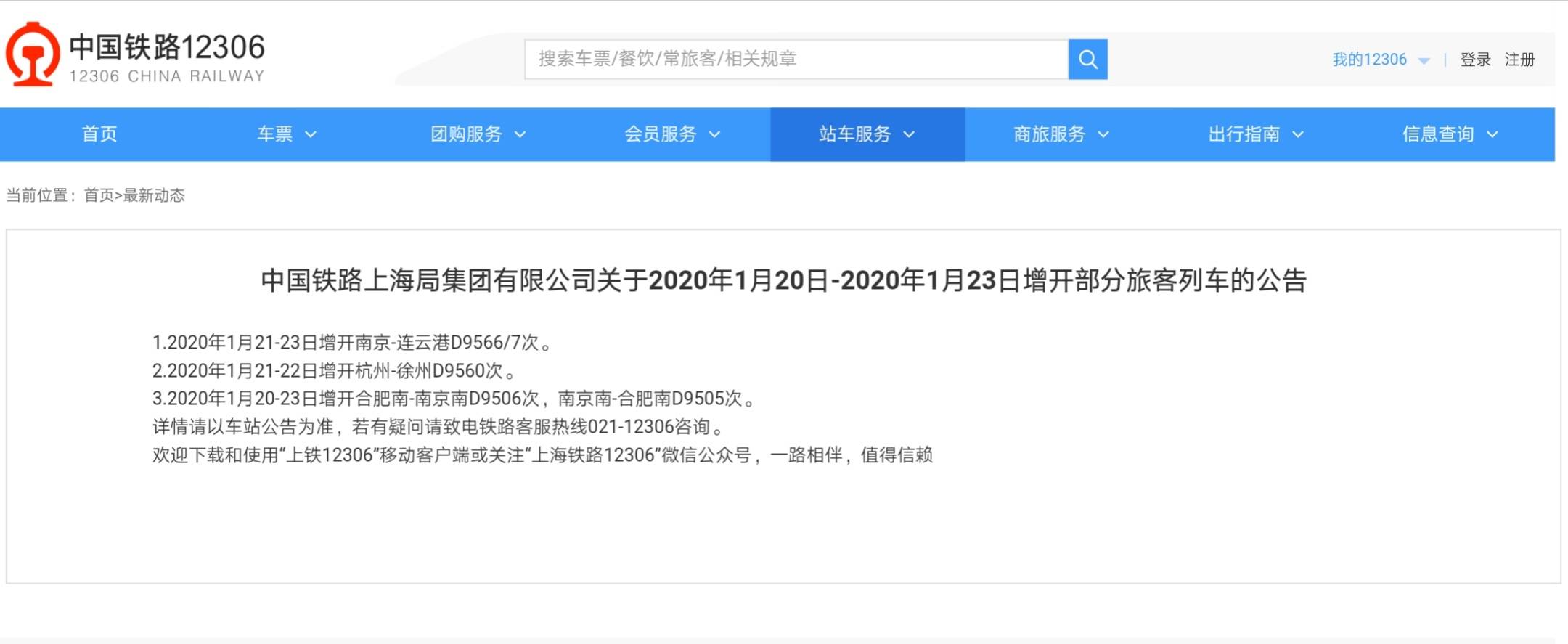Click the 首页 breadcrumb link
The image size is (1568, 644).
point(99,195)
